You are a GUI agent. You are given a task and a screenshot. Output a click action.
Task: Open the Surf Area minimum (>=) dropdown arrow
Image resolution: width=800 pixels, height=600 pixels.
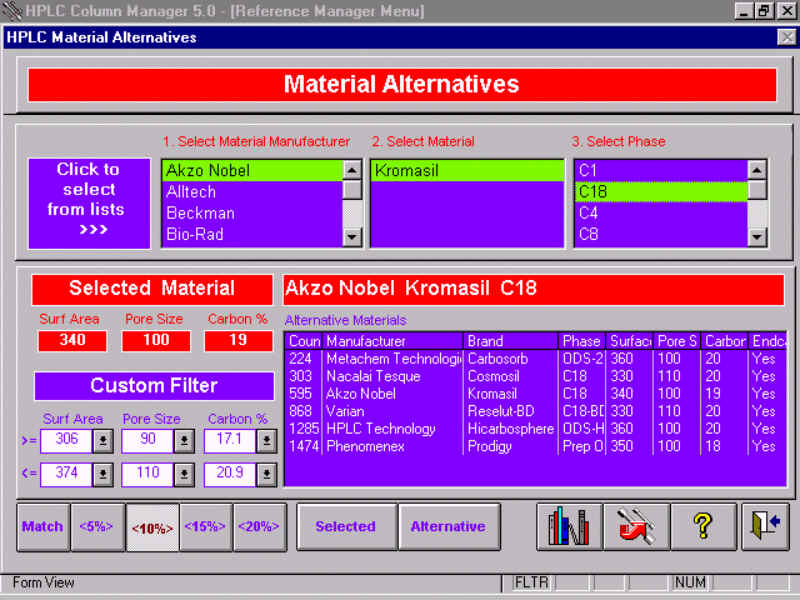click(103, 441)
